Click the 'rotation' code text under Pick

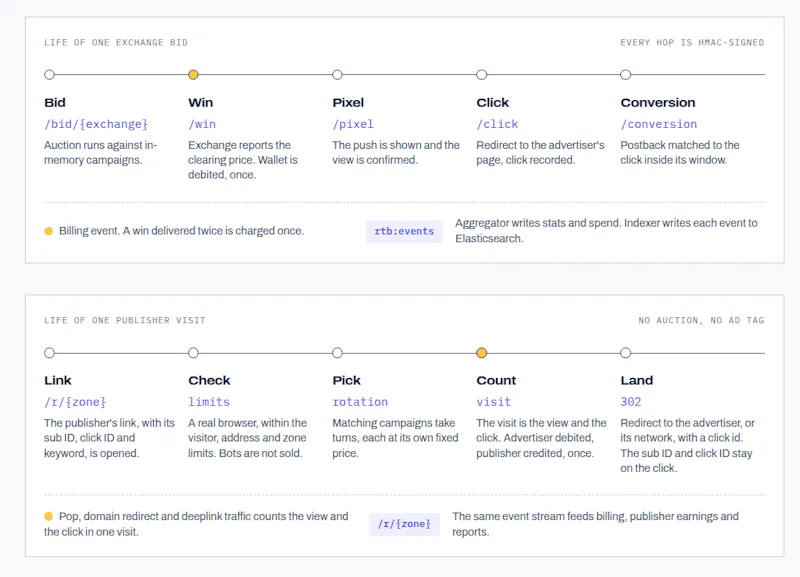tap(360, 402)
